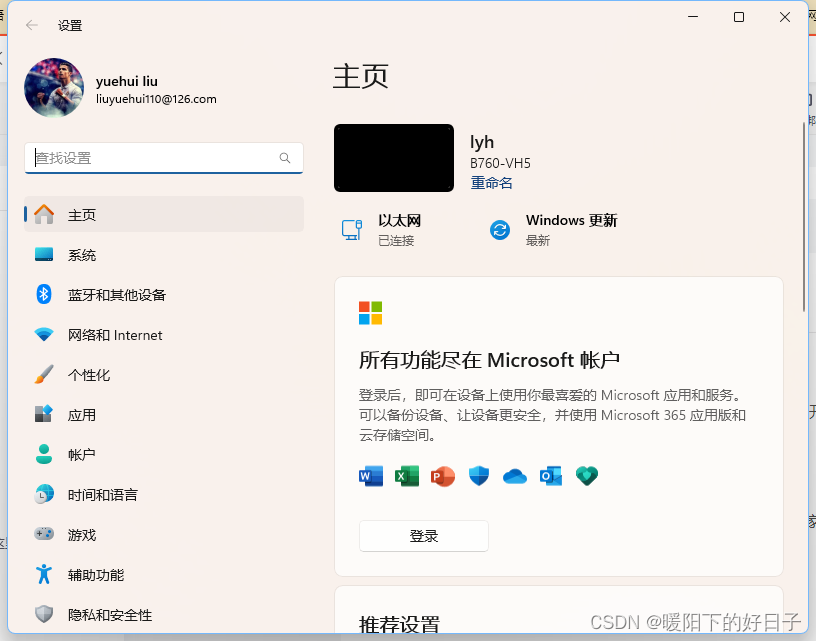Screen dimensions: 816x641
Task: Click the 以太网 ethernet monitor icon
Action: [352, 229]
